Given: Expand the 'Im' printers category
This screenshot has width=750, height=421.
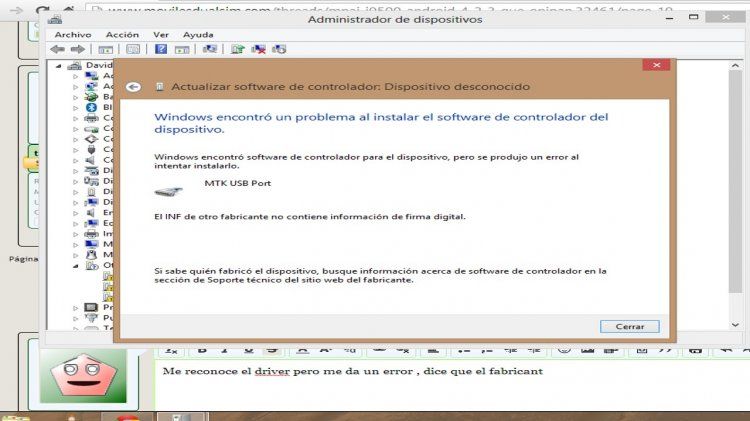Looking at the screenshot, I should pos(76,234).
